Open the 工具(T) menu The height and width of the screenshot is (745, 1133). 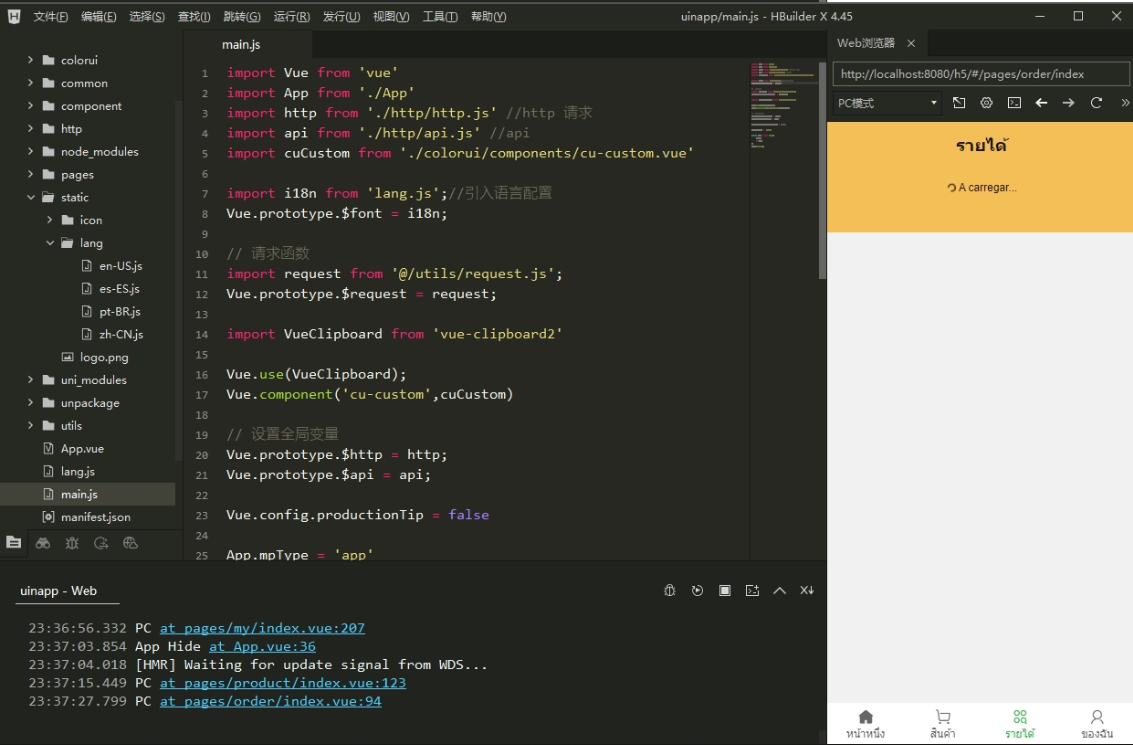[x=440, y=17]
